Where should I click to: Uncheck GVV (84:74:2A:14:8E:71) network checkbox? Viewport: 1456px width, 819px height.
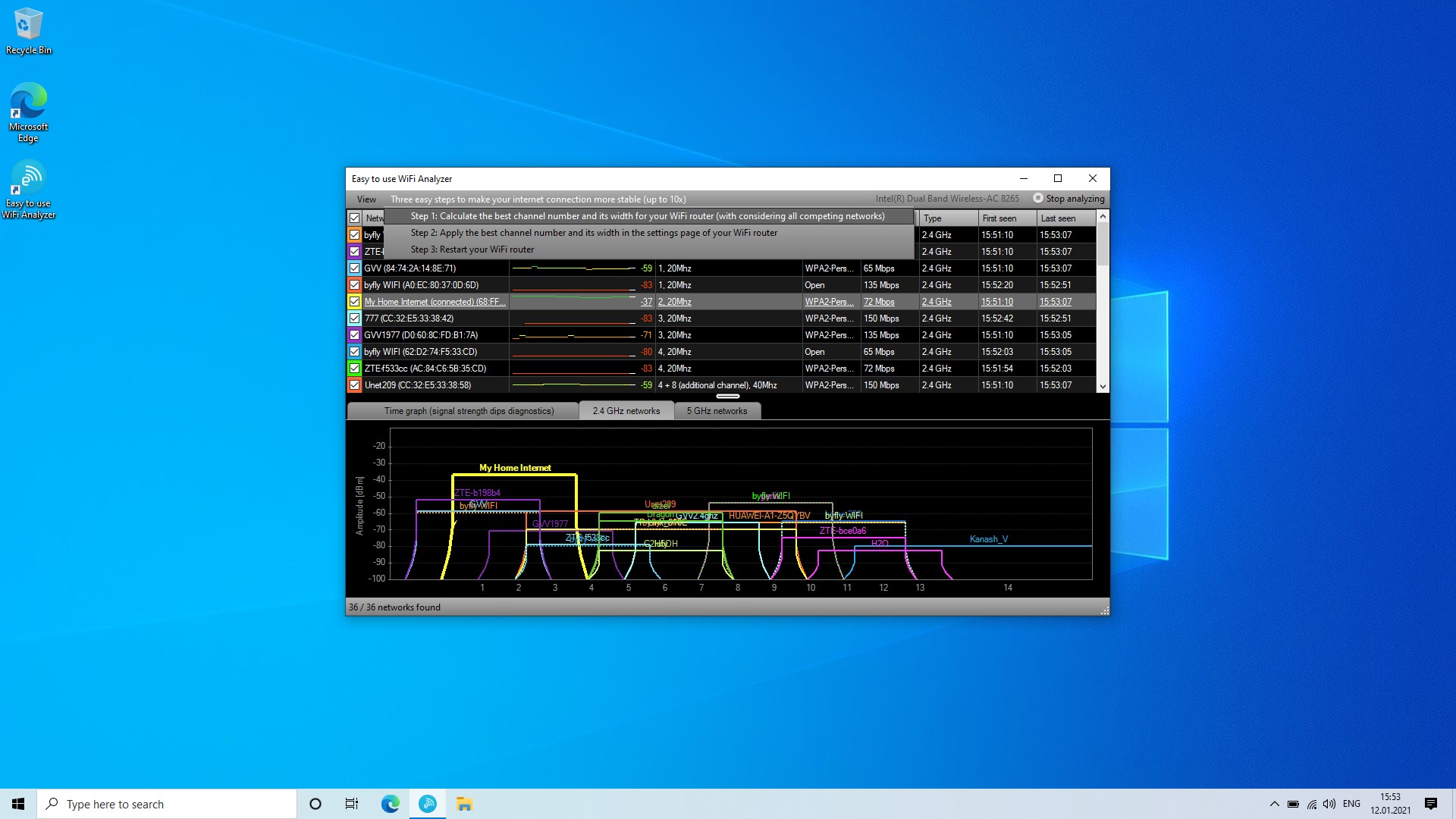(354, 268)
